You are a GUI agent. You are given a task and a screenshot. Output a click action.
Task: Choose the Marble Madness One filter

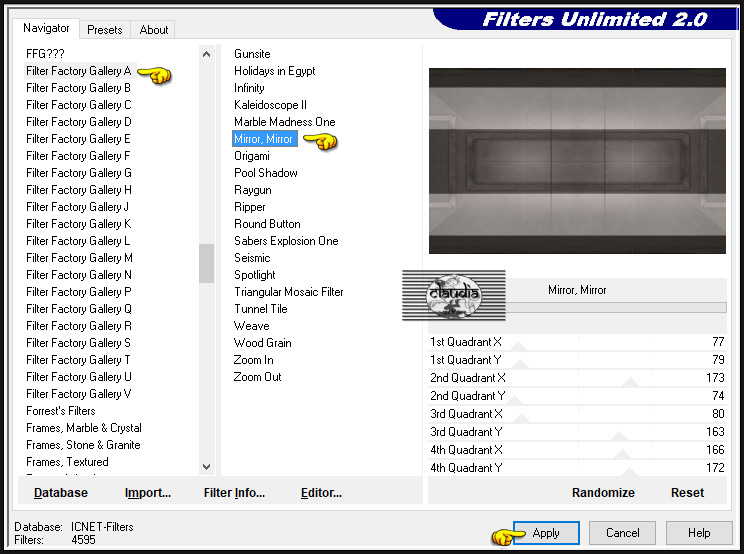click(x=285, y=122)
